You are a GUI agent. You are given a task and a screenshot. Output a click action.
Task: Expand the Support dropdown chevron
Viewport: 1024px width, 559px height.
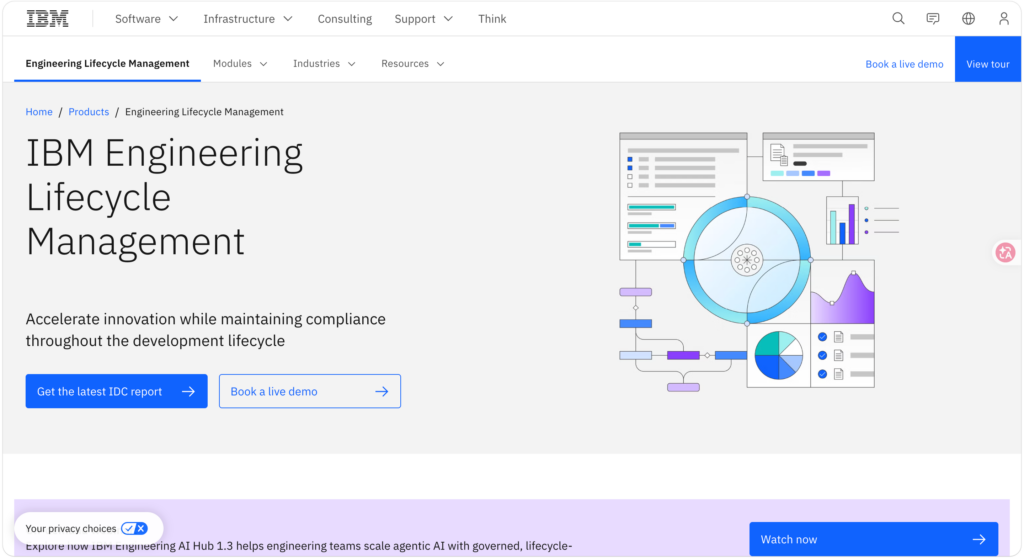pos(448,19)
